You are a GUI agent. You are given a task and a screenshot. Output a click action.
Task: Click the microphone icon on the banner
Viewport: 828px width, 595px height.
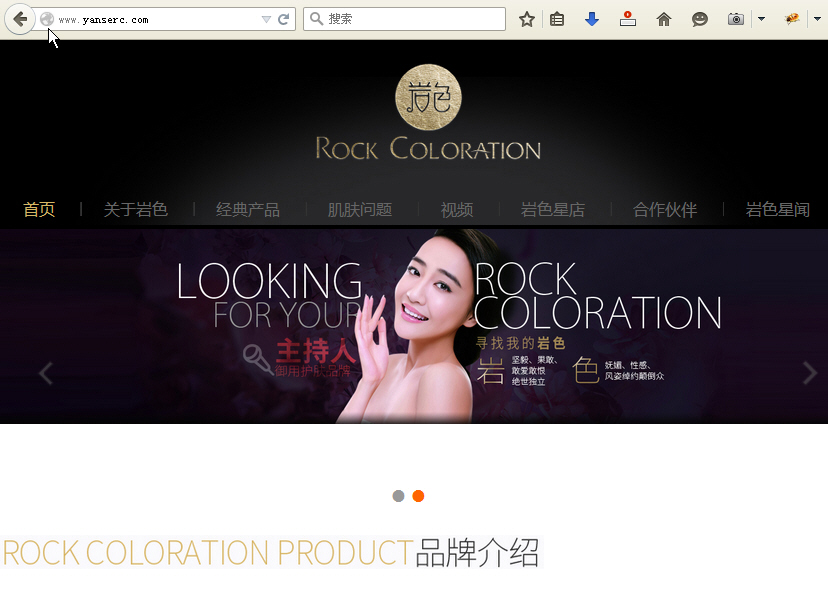point(258,359)
